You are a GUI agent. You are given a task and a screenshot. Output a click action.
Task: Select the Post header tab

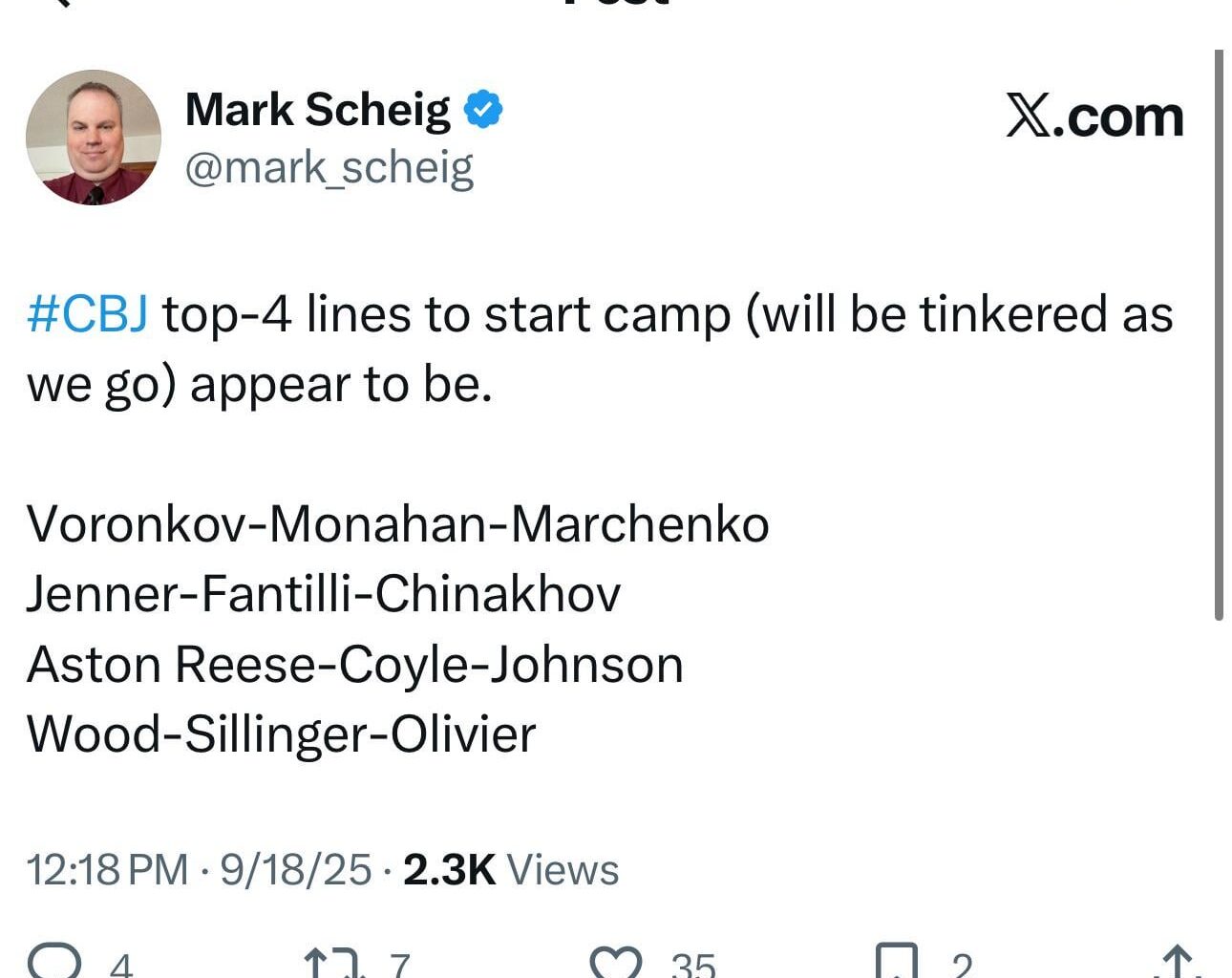(616, 5)
